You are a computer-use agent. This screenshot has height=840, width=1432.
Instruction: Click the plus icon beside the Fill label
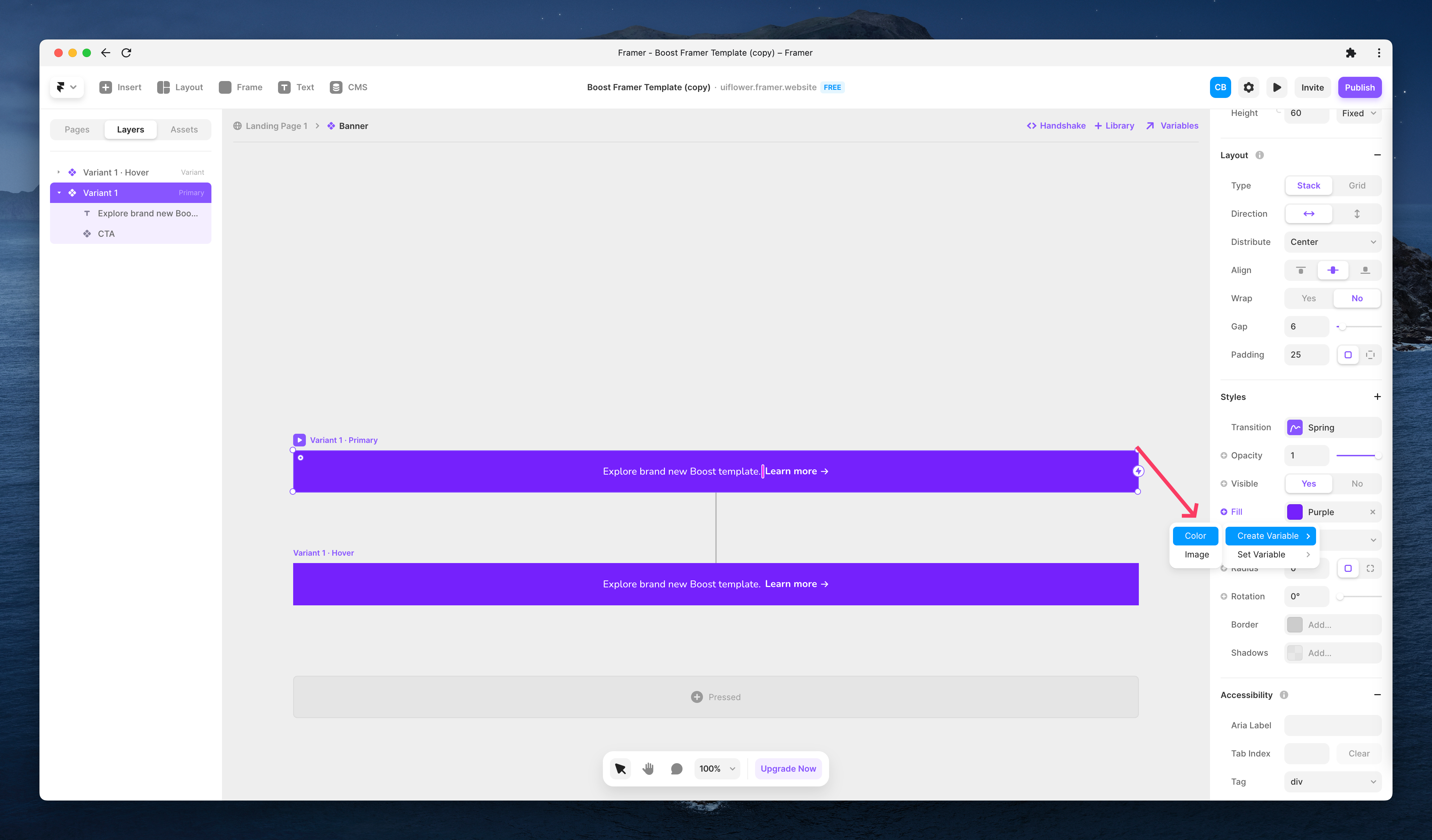pyautogui.click(x=1223, y=512)
